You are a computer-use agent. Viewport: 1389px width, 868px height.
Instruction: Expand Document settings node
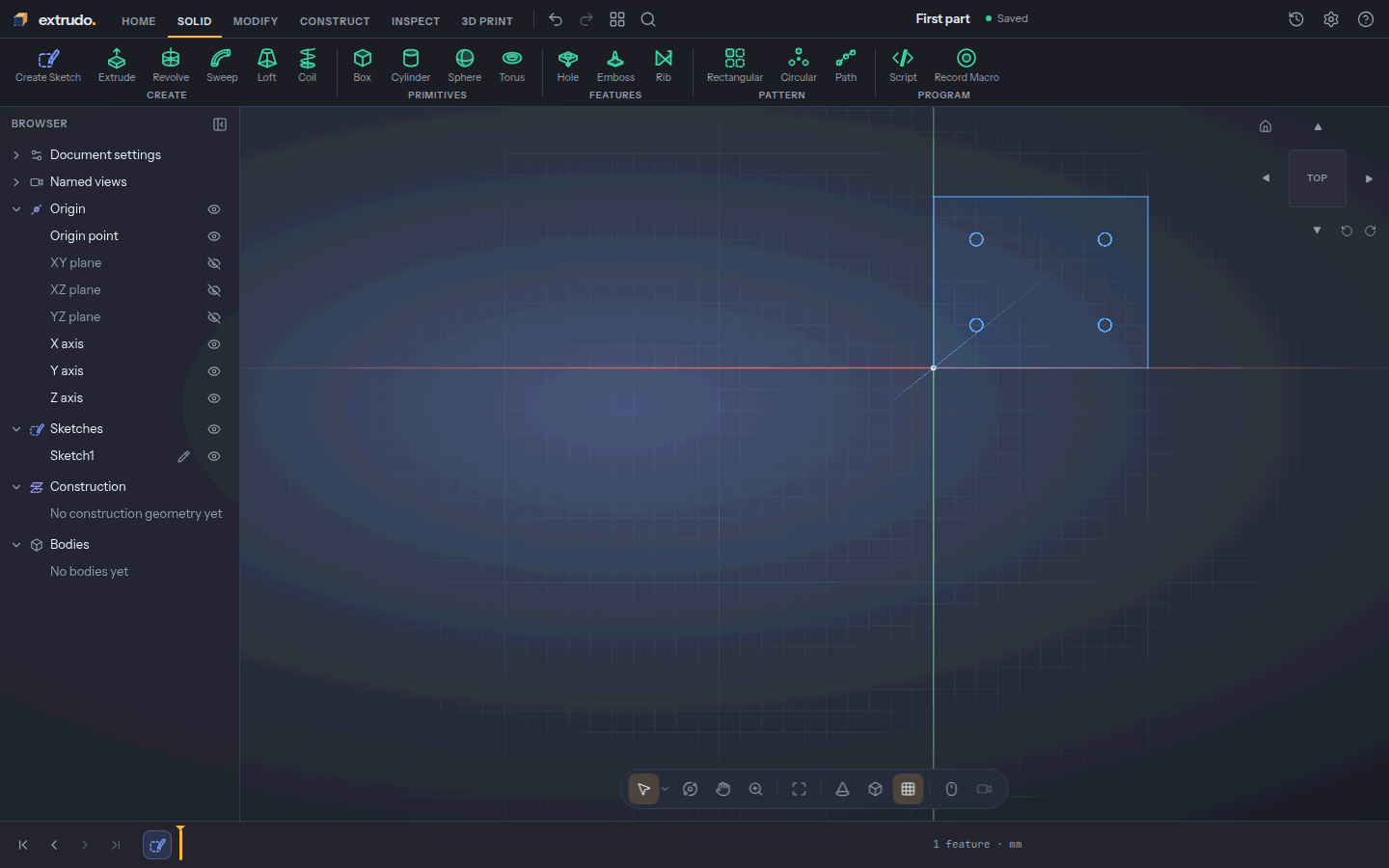click(x=16, y=155)
